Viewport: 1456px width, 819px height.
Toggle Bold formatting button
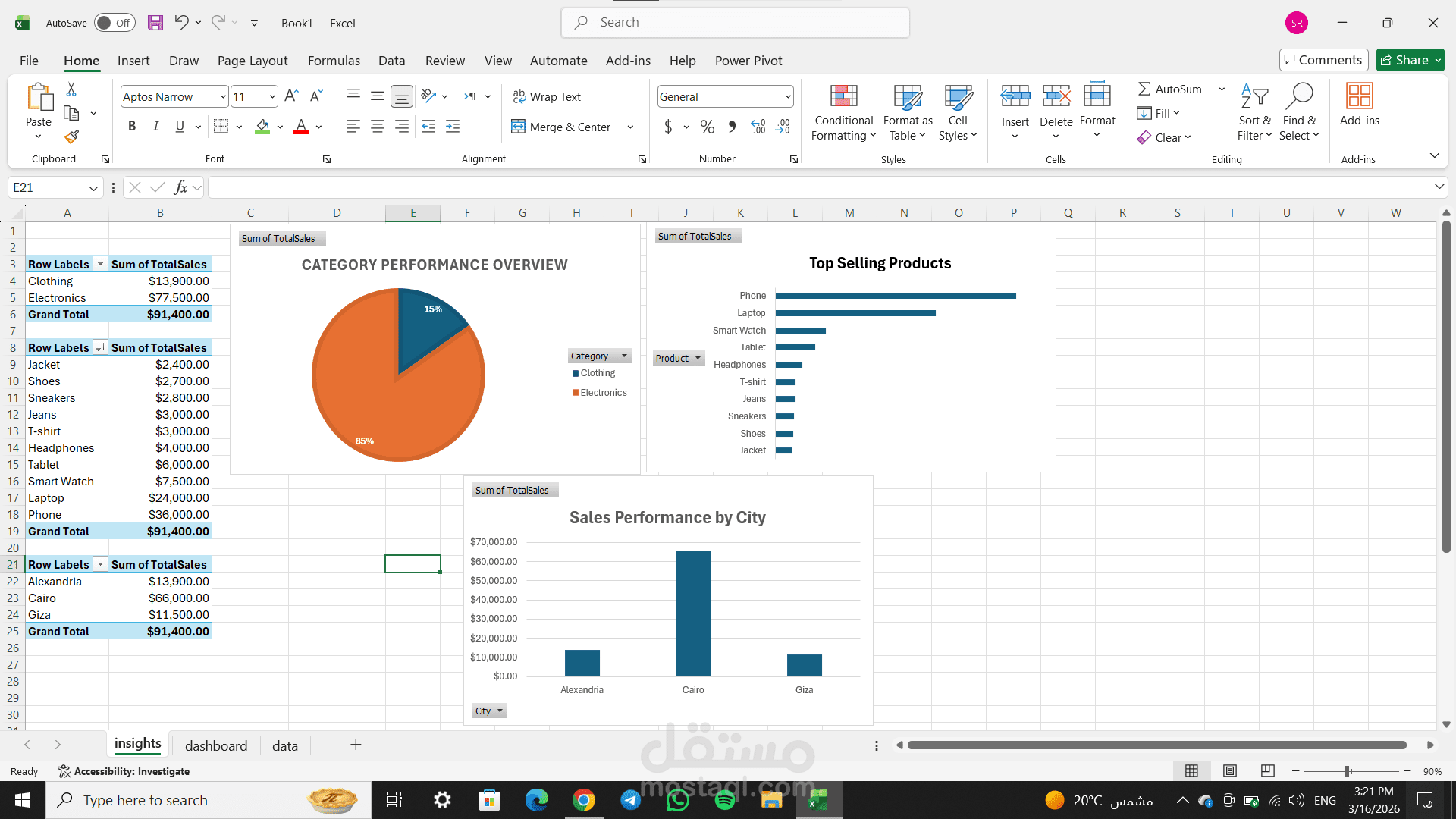132,127
